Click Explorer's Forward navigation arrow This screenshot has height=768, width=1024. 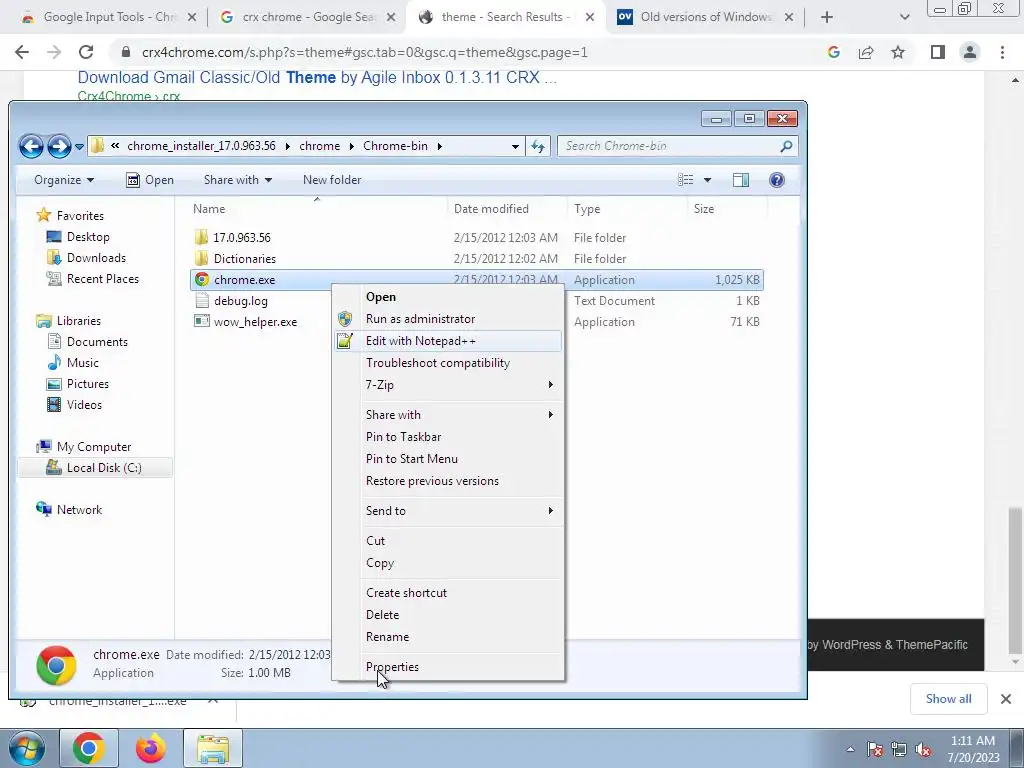tap(59, 146)
